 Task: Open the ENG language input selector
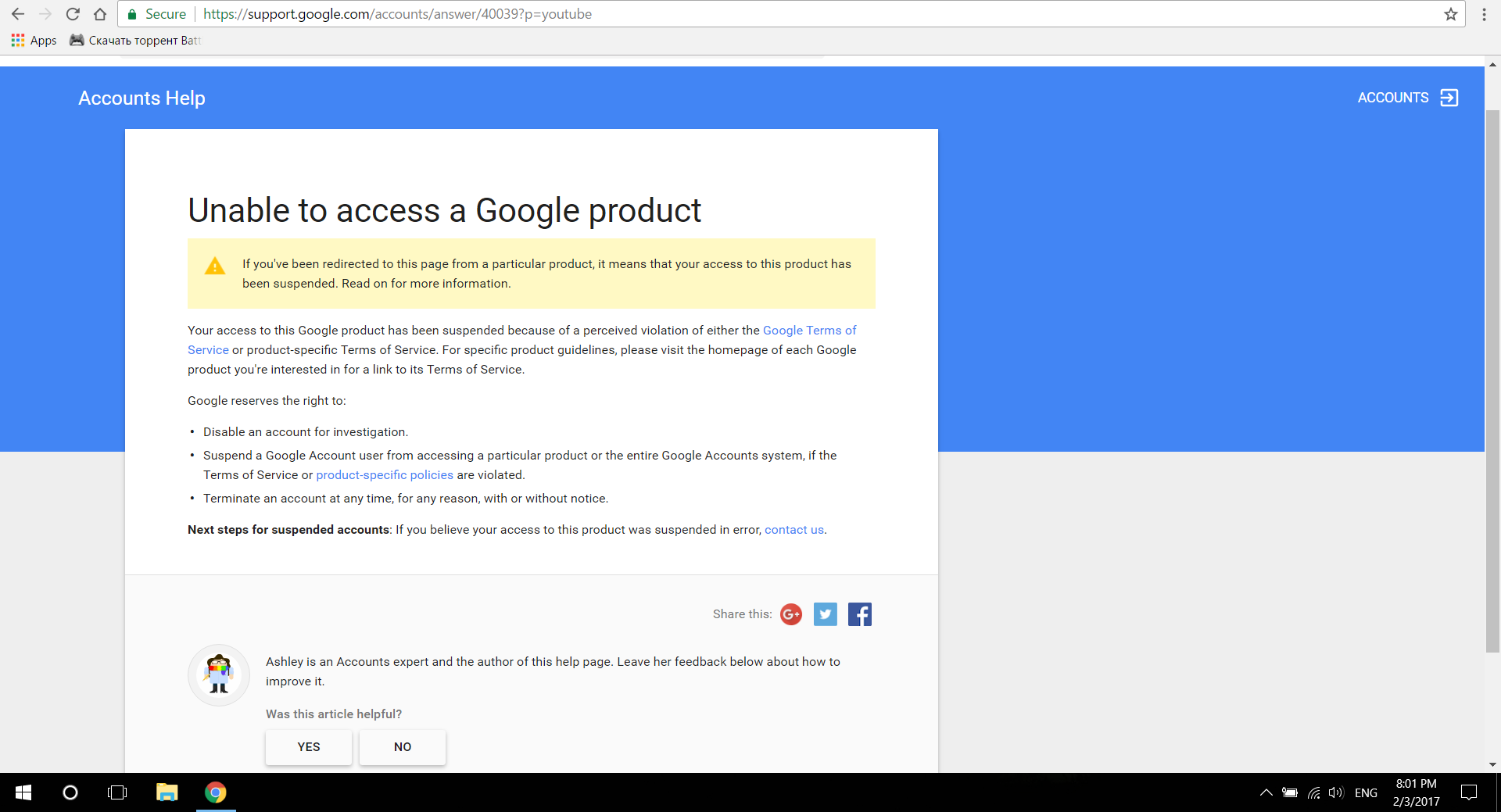pos(1366,792)
